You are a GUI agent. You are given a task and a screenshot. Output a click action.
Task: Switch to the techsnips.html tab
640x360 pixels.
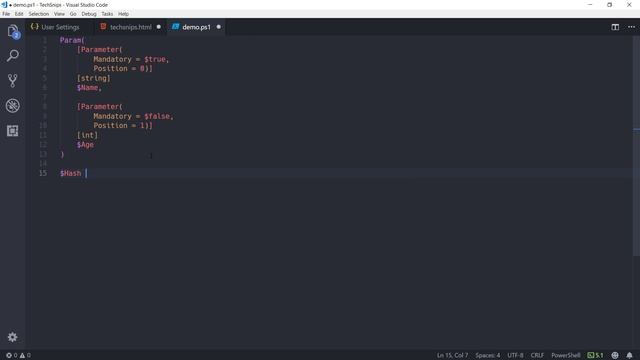point(131,27)
